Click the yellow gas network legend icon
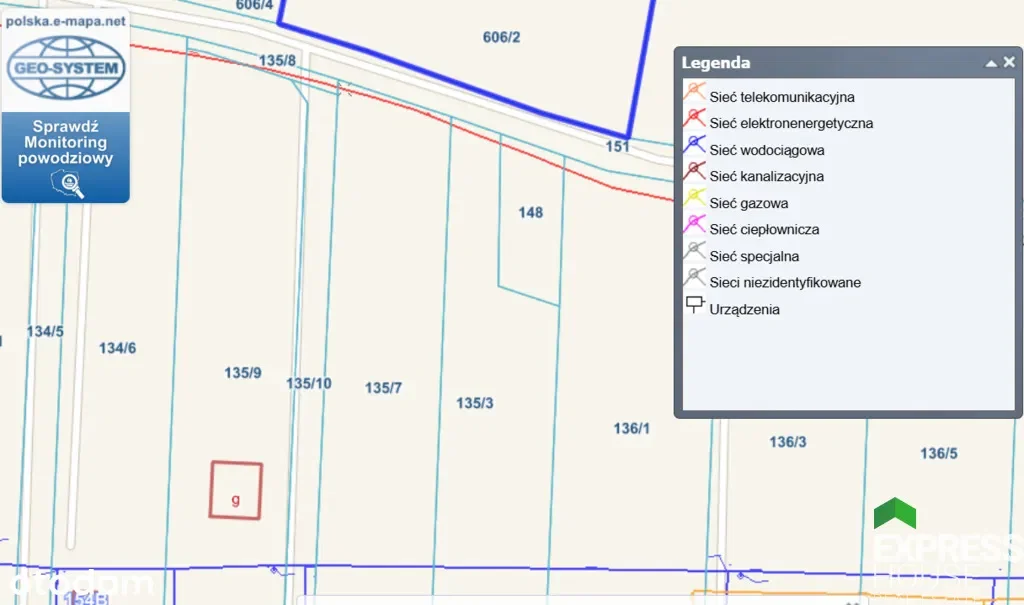This screenshot has width=1024, height=605. 694,200
